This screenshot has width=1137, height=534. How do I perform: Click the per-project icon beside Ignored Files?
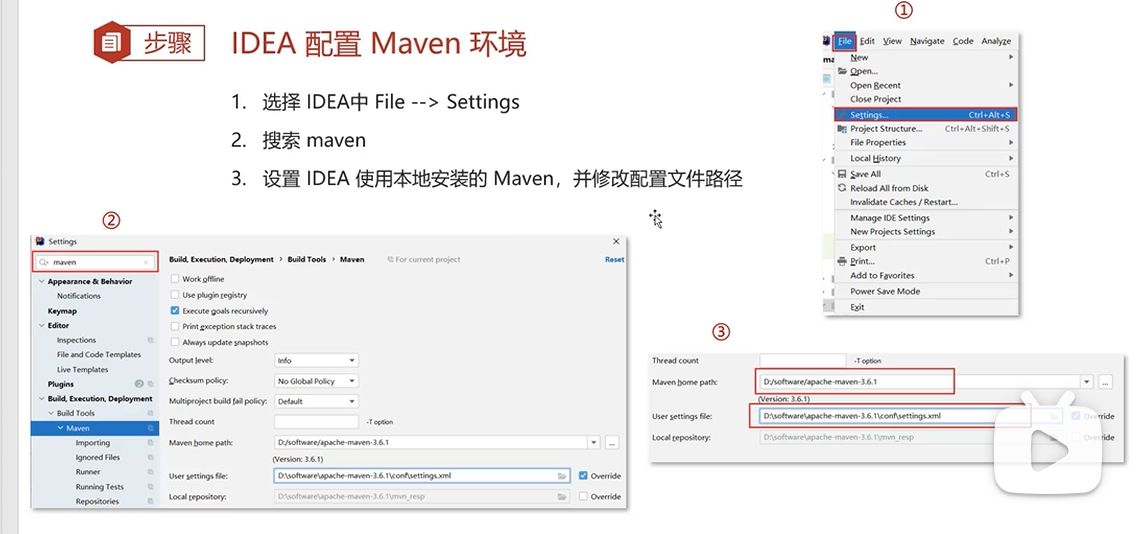[150, 458]
